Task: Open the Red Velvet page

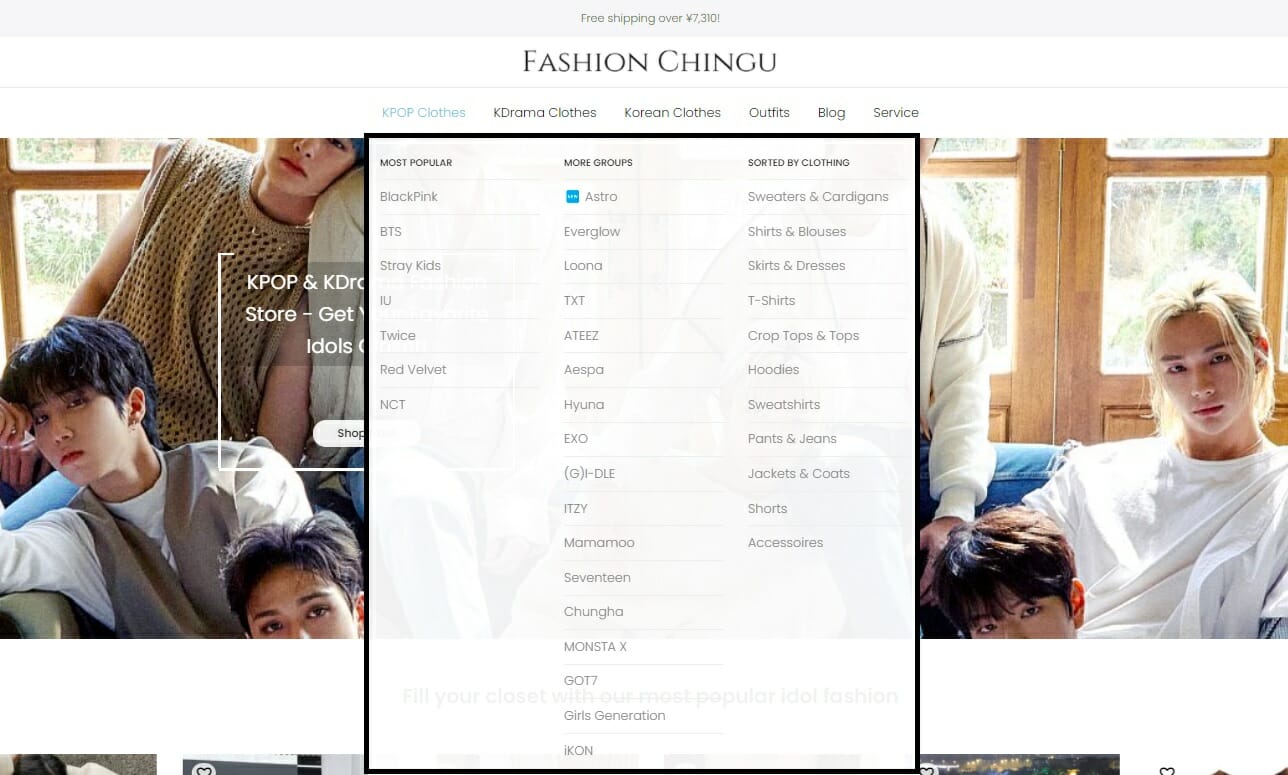Action: pos(413,370)
